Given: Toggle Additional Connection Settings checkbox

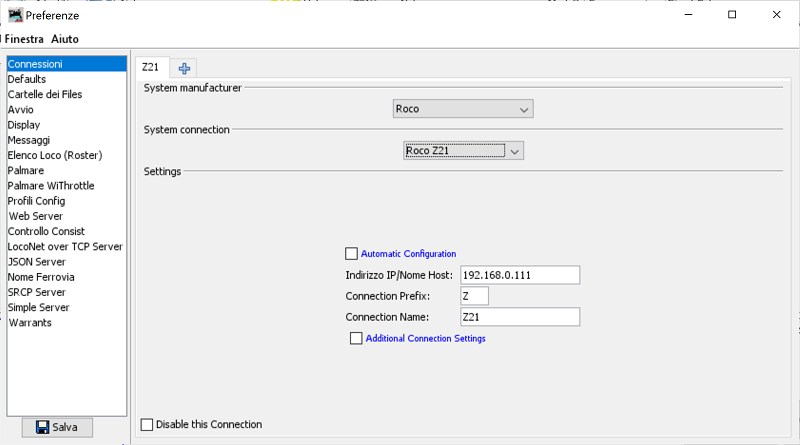Looking at the screenshot, I should (x=355, y=339).
